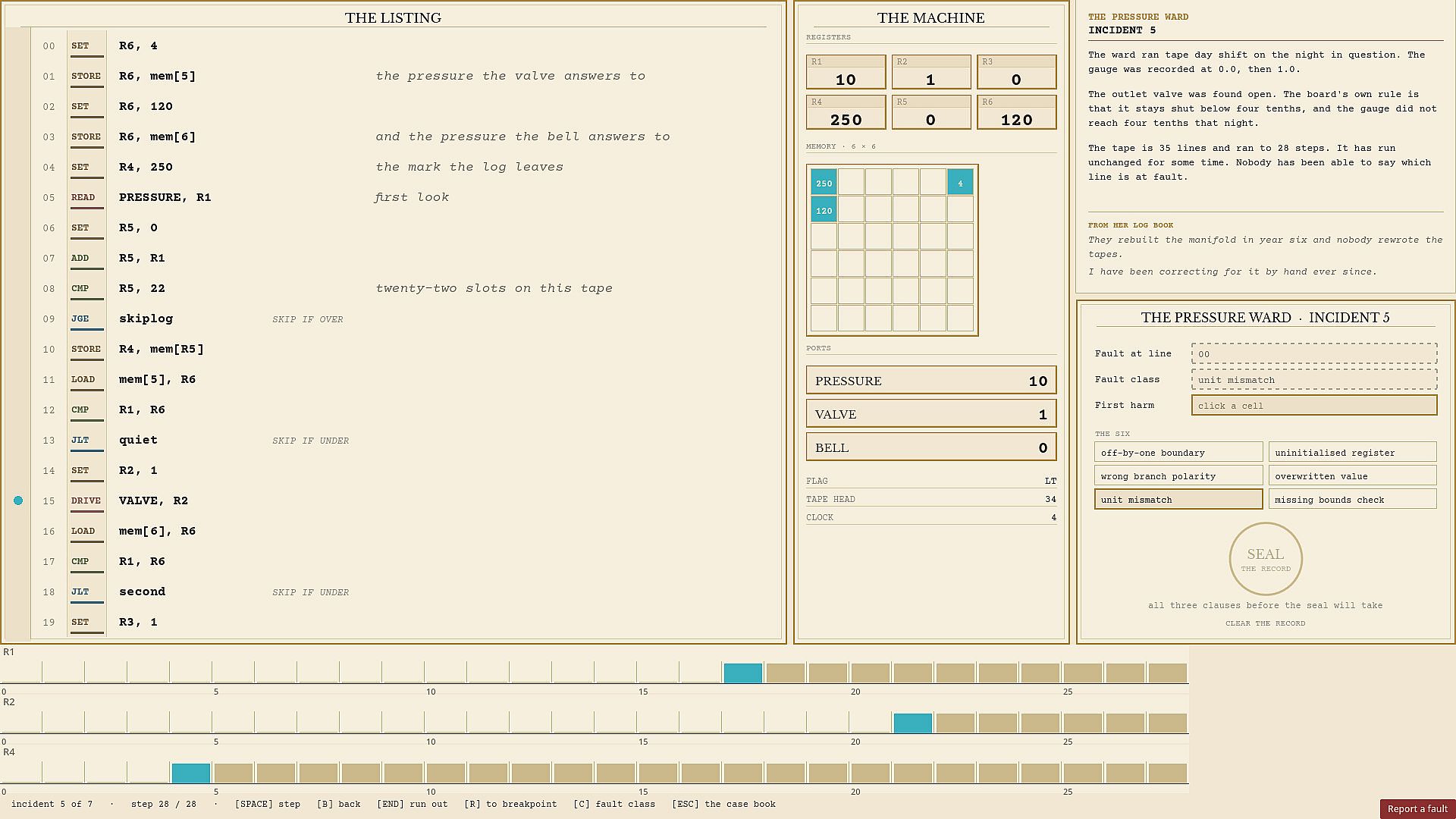
Task: Click the 'Fault at line' field
Action: (x=1314, y=353)
